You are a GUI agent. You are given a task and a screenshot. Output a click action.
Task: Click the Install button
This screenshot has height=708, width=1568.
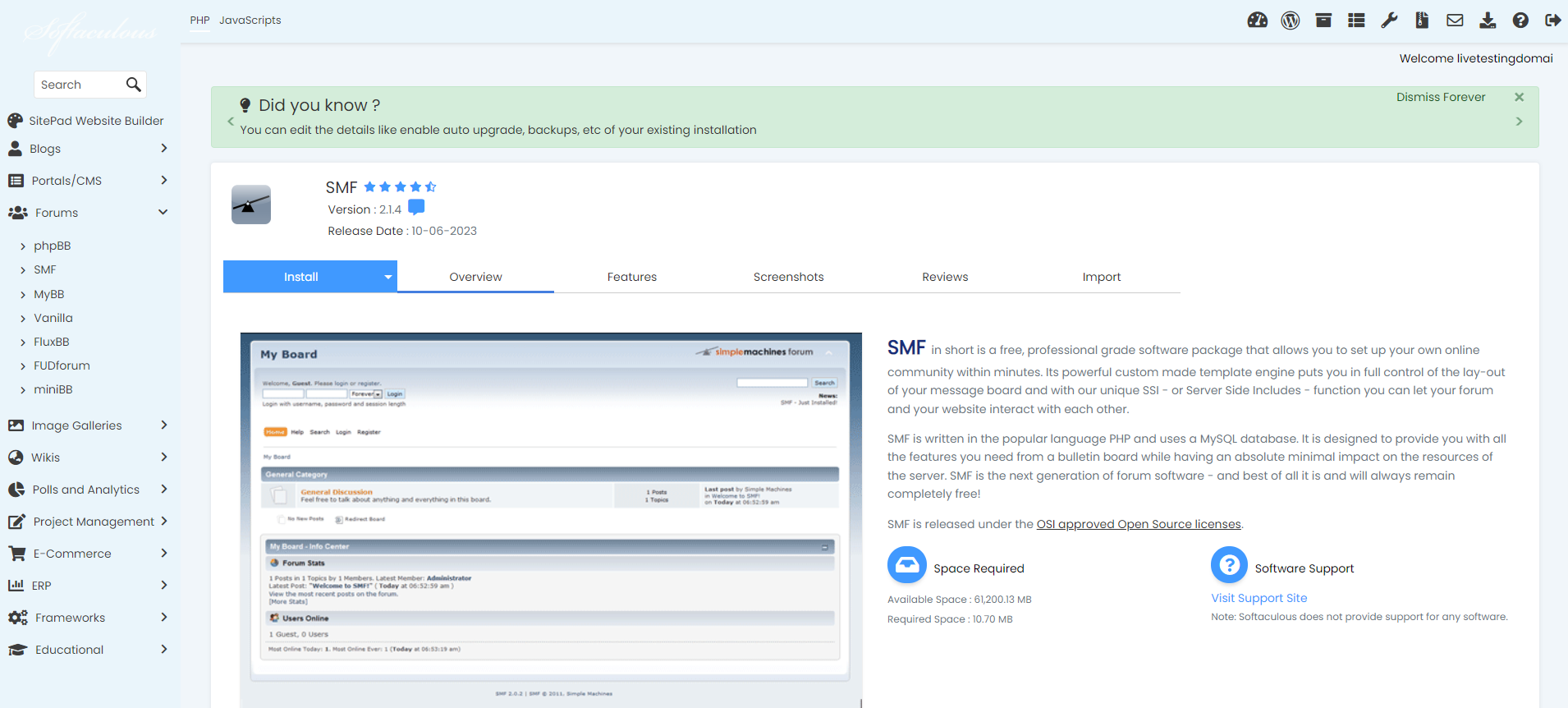click(301, 277)
